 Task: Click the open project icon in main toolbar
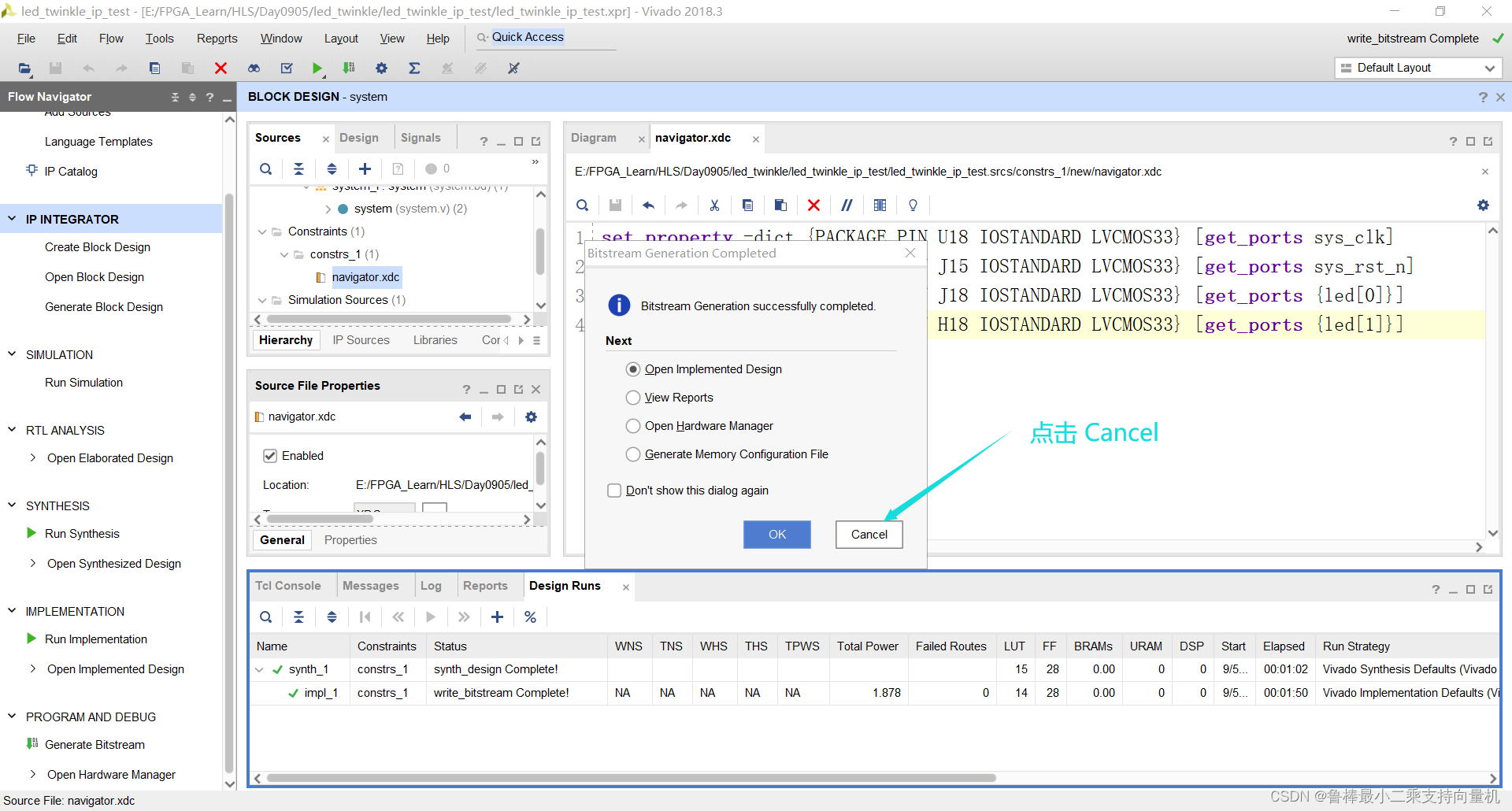(25, 69)
